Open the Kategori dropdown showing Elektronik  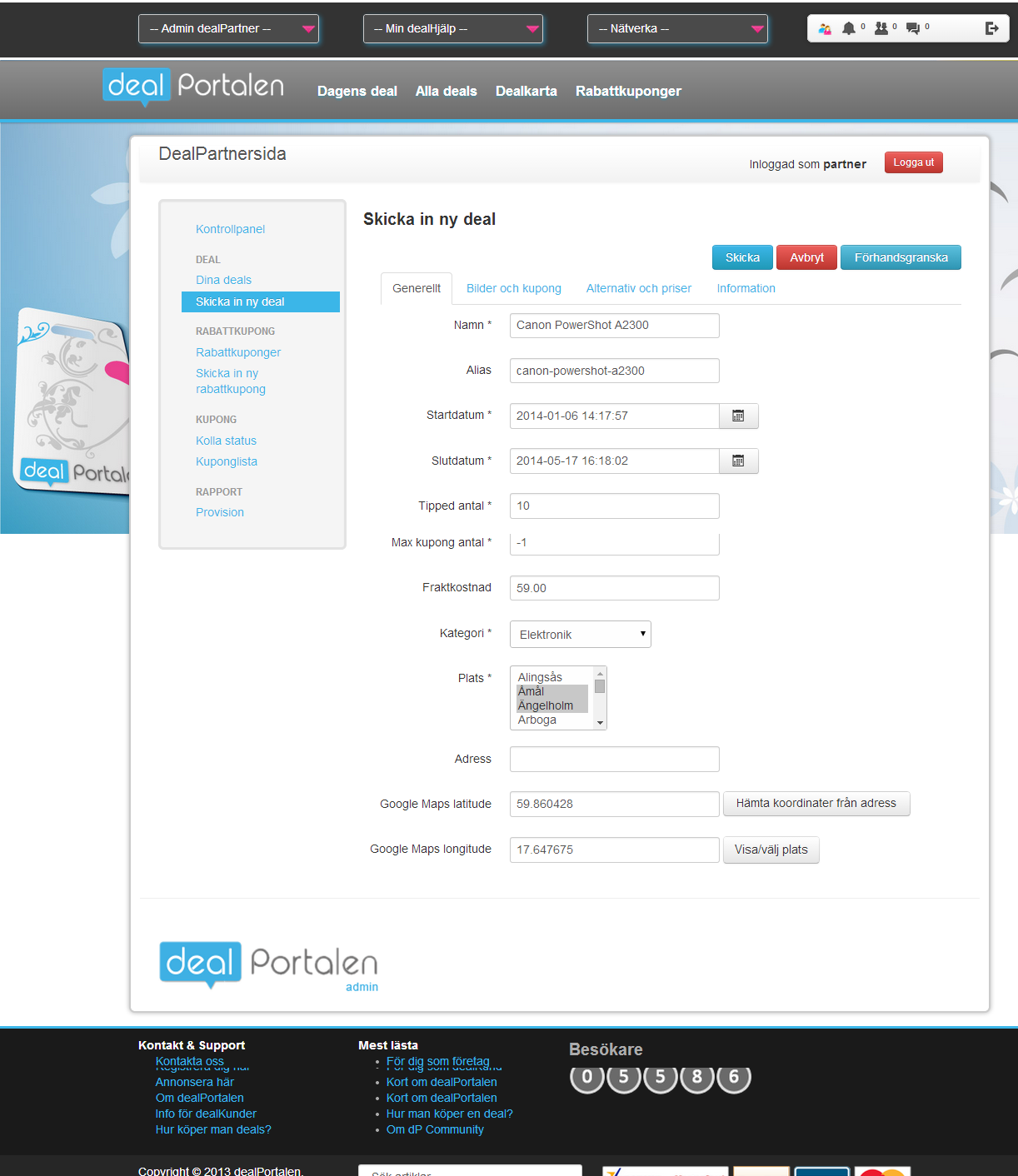coord(580,634)
